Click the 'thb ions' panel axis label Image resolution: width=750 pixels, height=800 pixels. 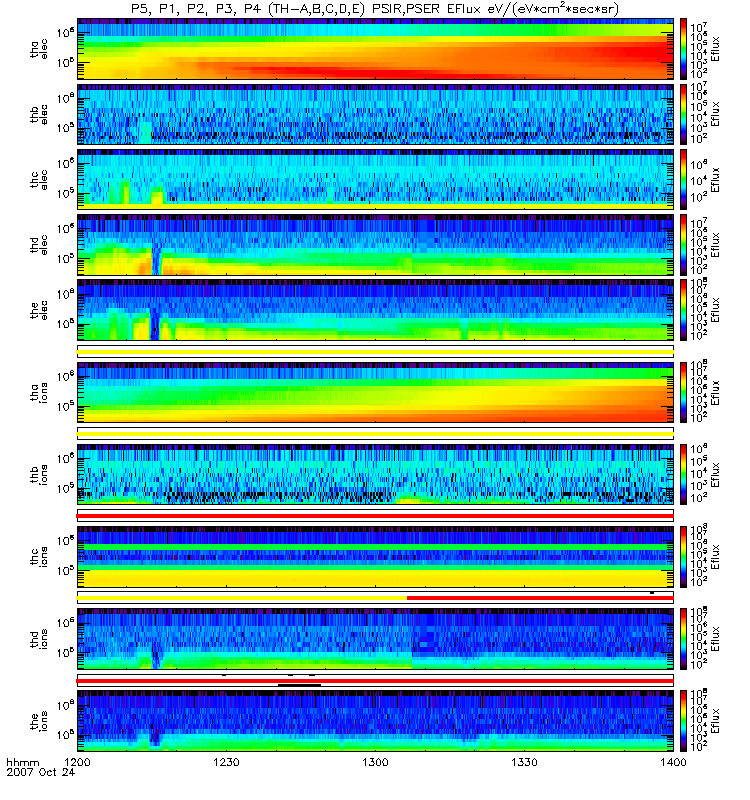tap(39, 474)
